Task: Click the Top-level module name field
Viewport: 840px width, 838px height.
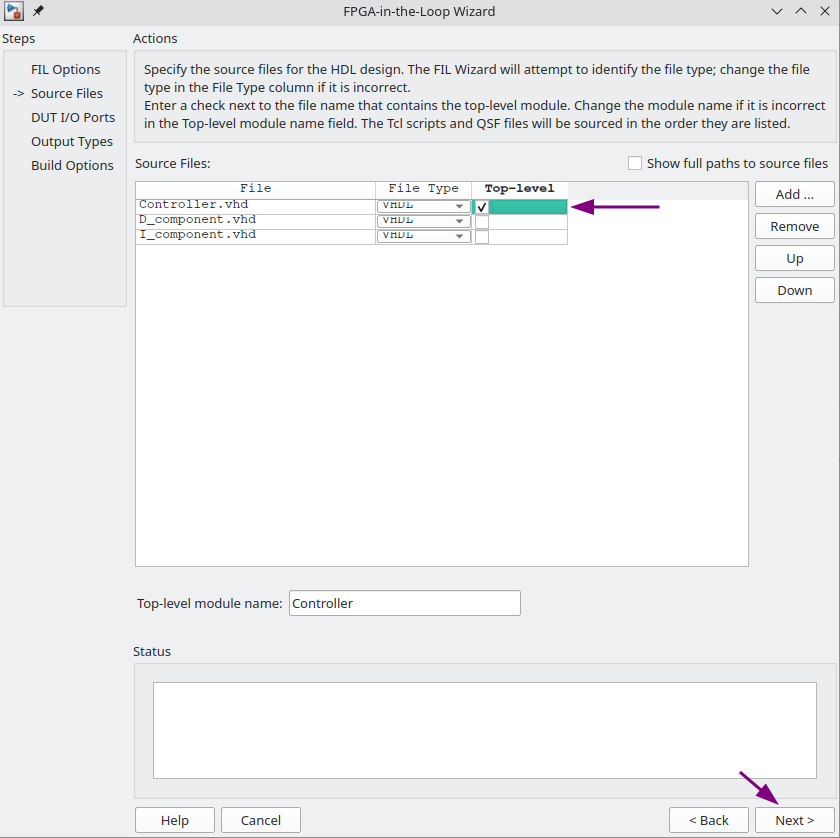Action: tap(404, 603)
